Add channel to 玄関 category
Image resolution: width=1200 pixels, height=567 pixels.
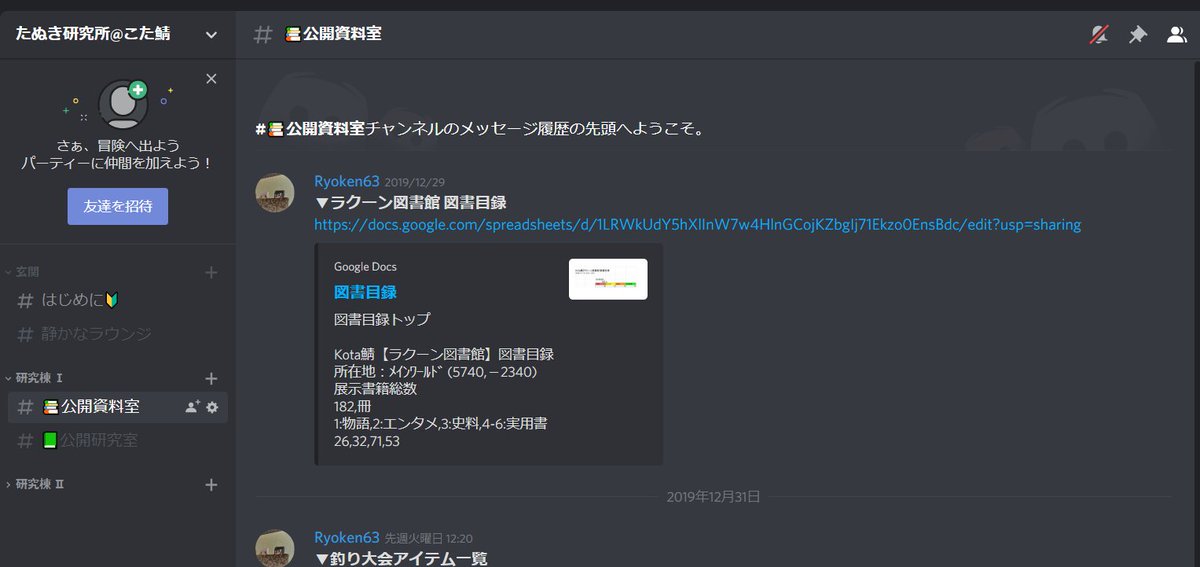click(211, 272)
